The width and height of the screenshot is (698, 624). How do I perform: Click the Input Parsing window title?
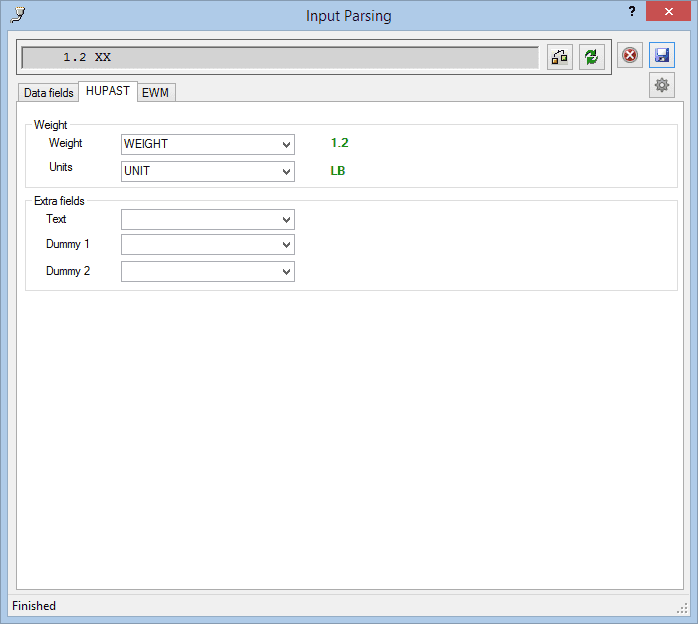pos(349,16)
